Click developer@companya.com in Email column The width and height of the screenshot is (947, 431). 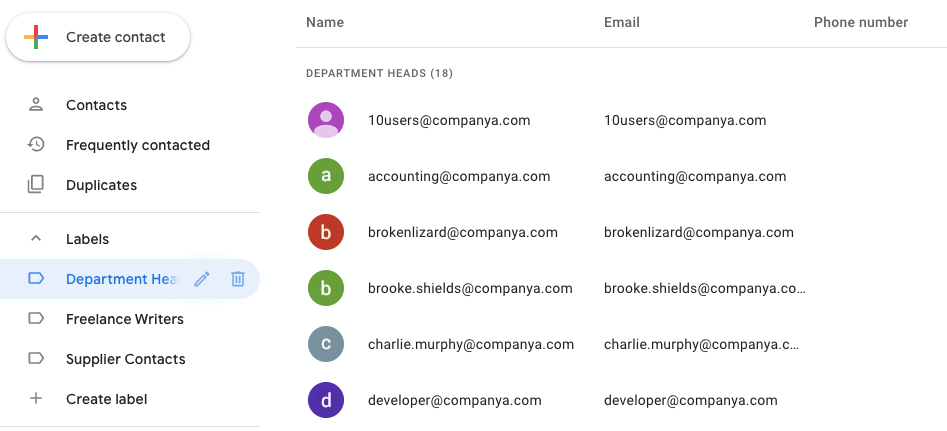coord(690,400)
